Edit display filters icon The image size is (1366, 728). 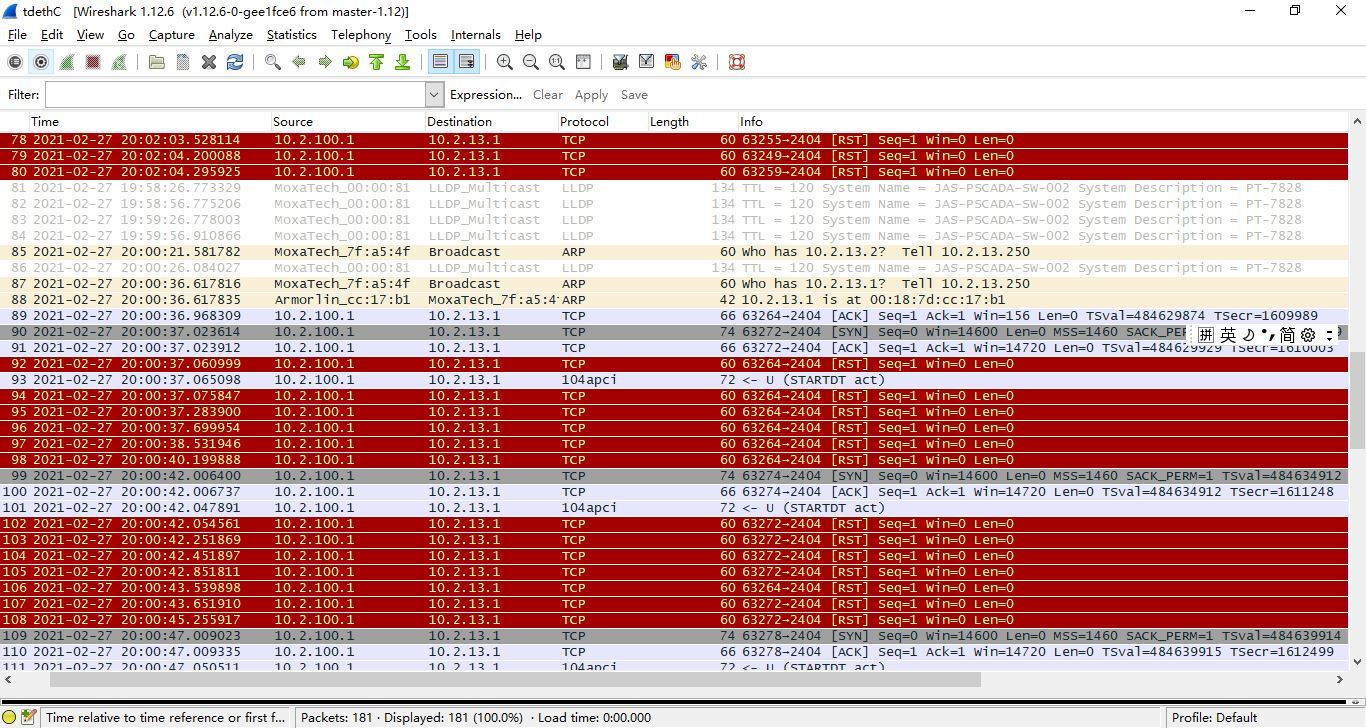[x=647, y=62]
